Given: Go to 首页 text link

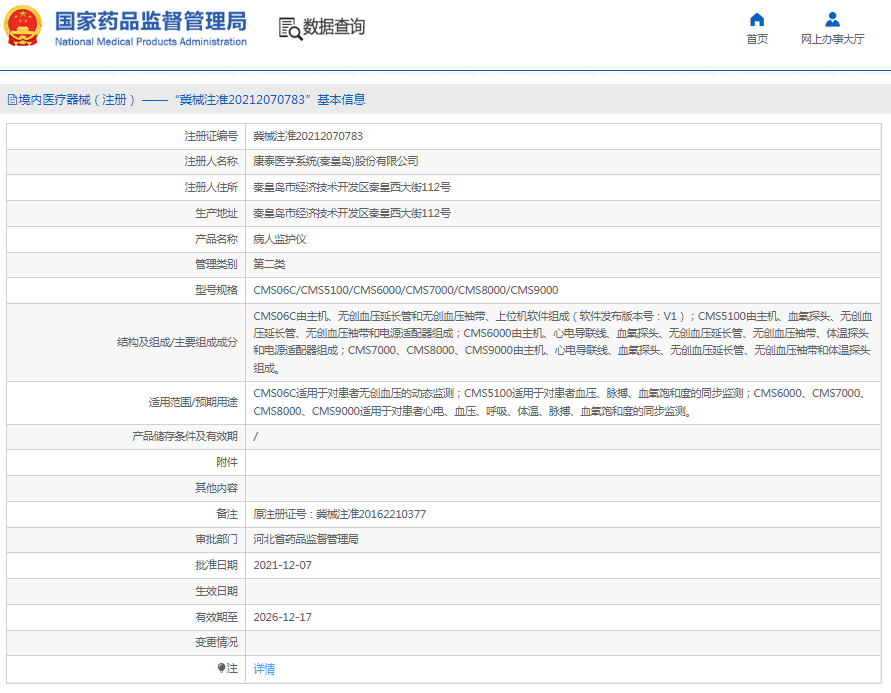Looking at the screenshot, I should click(x=757, y=39).
